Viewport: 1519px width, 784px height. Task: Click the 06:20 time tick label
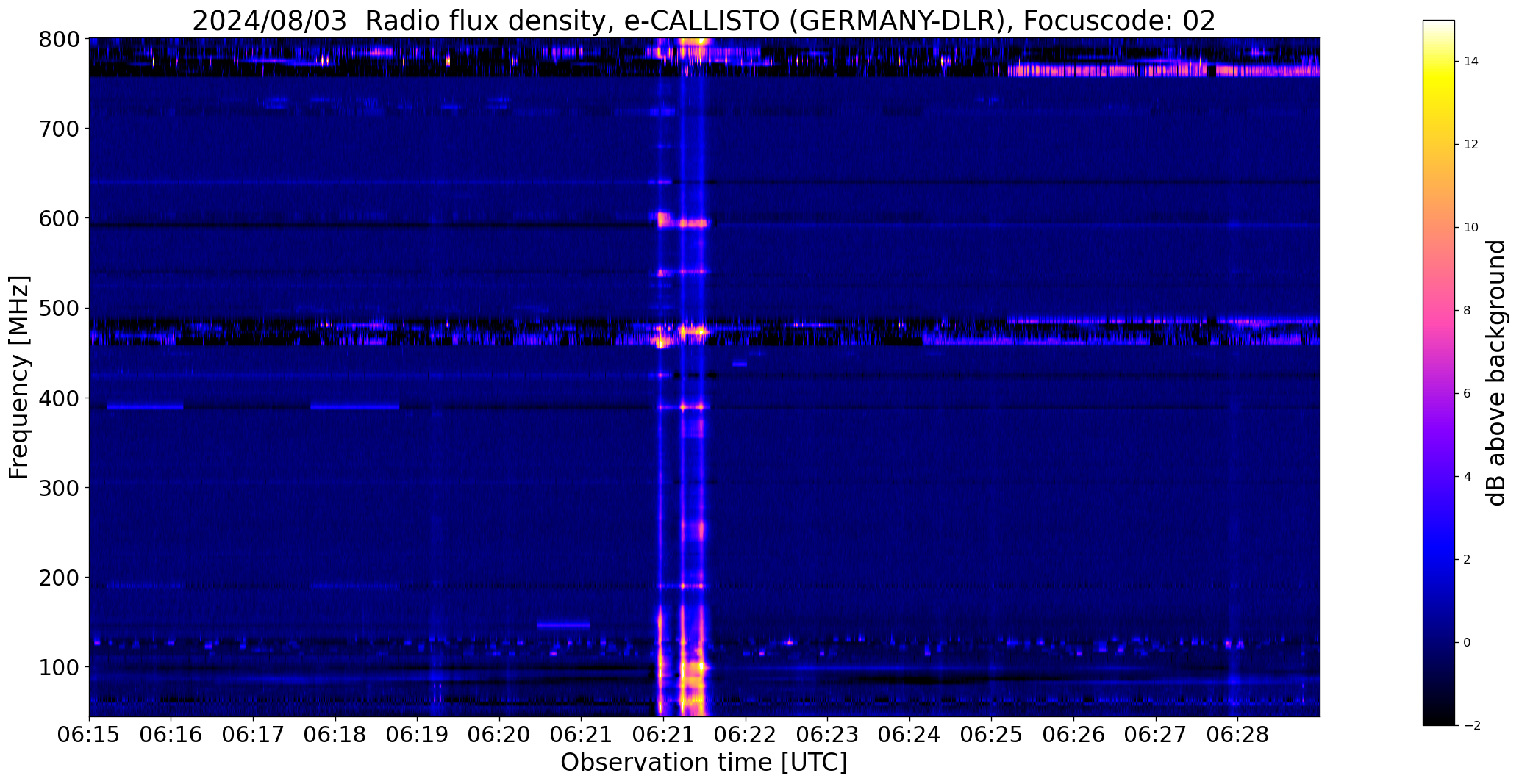click(x=500, y=735)
